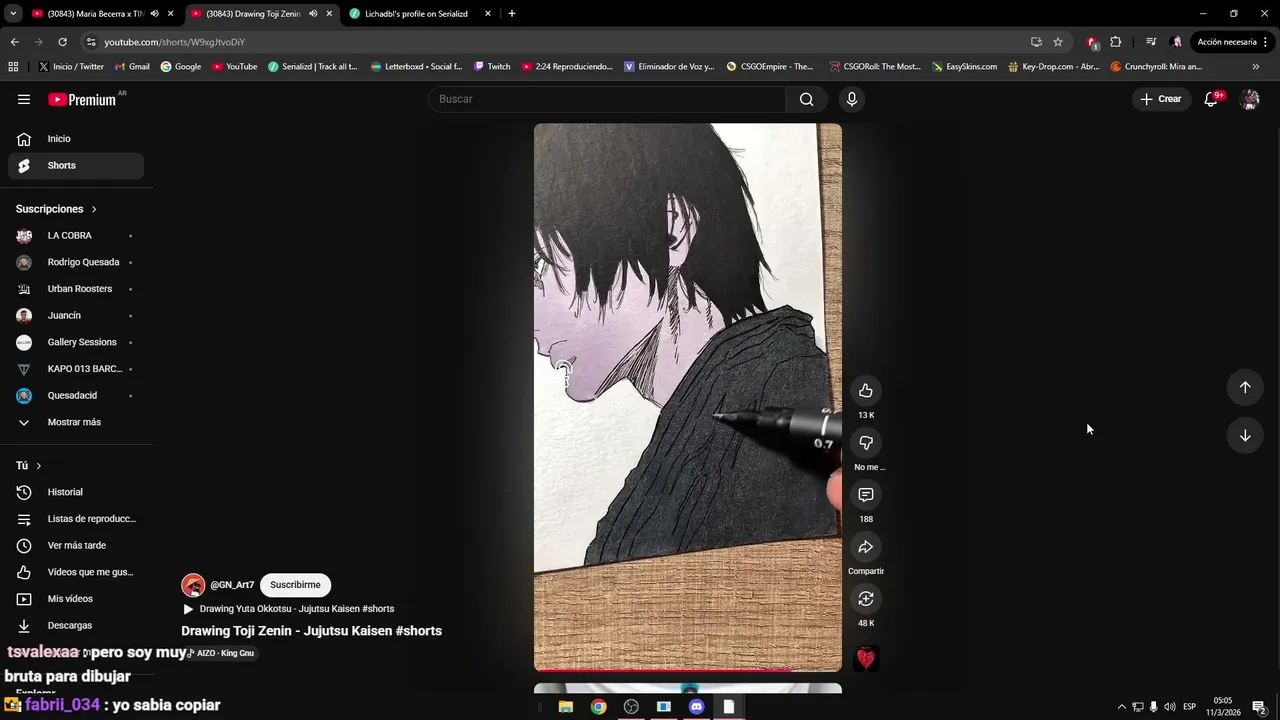The width and height of the screenshot is (1280, 720).
Task: Mute the Drawing Toji Zenin tab audio
Action: point(313,14)
